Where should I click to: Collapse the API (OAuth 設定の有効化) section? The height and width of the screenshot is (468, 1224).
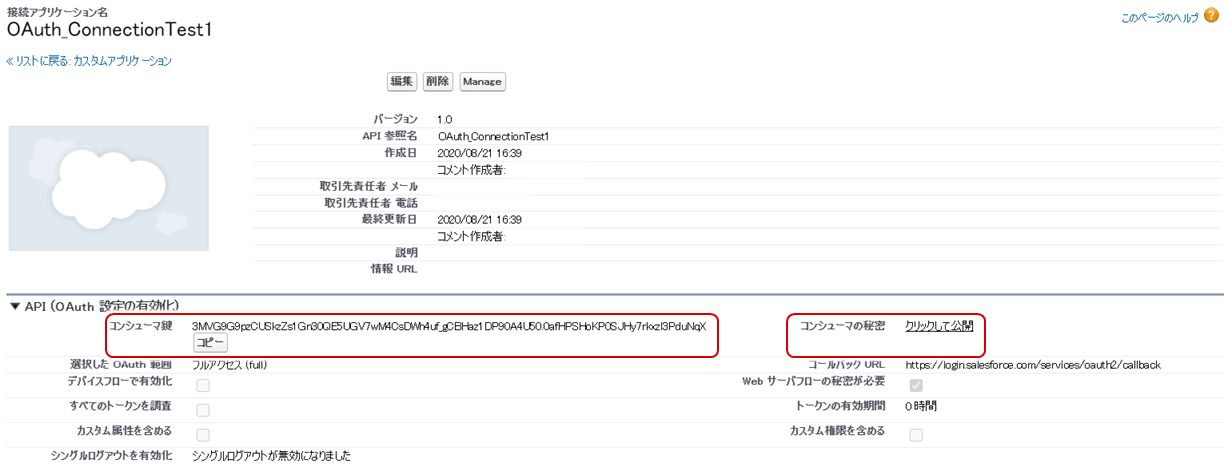[13, 305]
